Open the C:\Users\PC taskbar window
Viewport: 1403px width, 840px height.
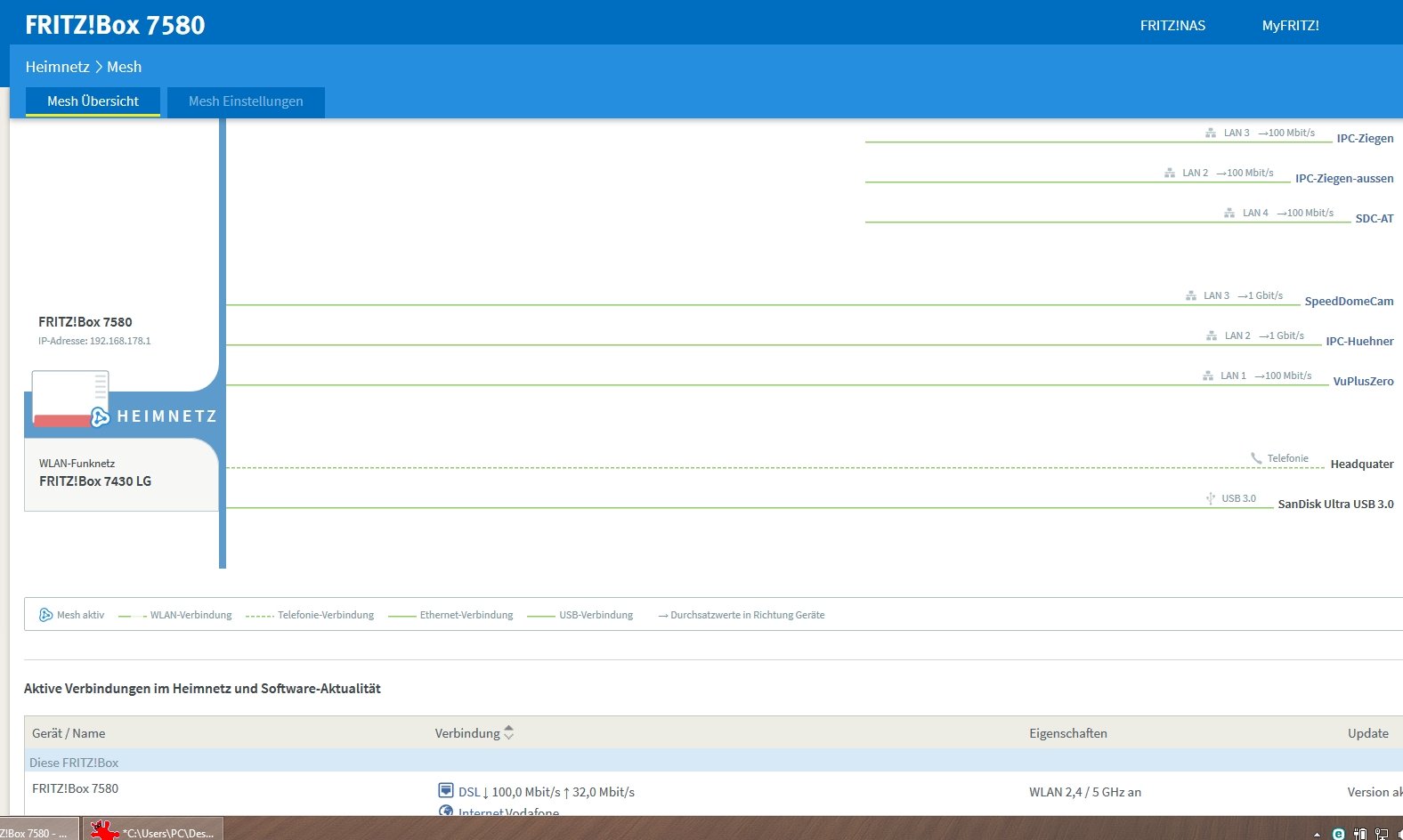pyautogui.click(x=153, y=829)
